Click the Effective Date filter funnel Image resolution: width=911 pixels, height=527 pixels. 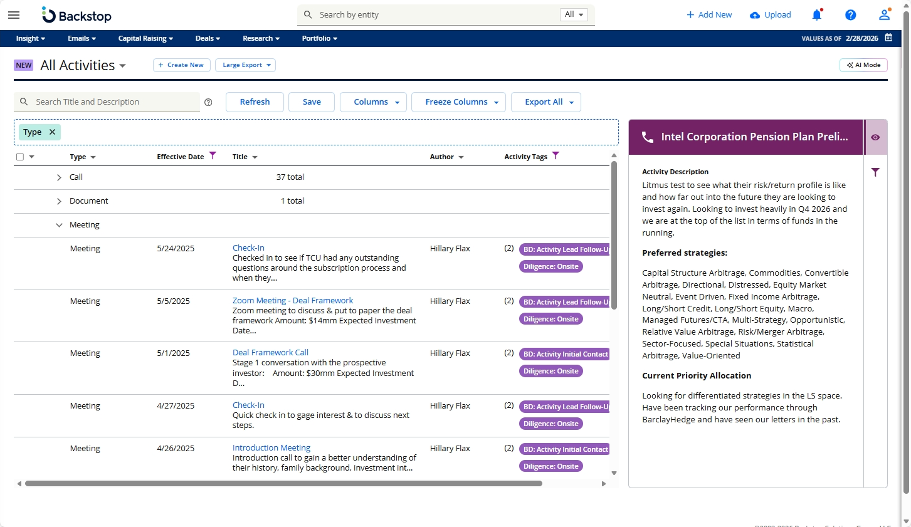213,156
